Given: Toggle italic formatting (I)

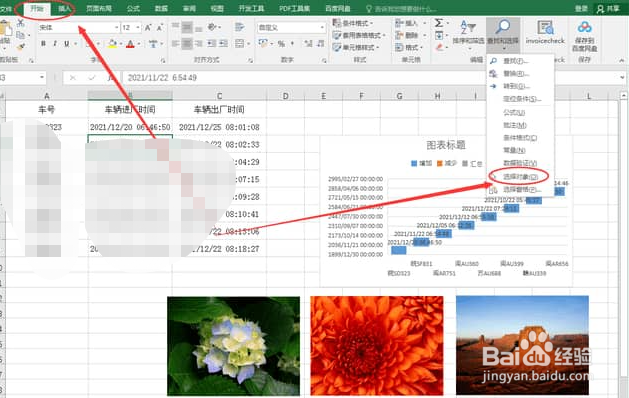Looking at the screenshot, I should (55, 43).
